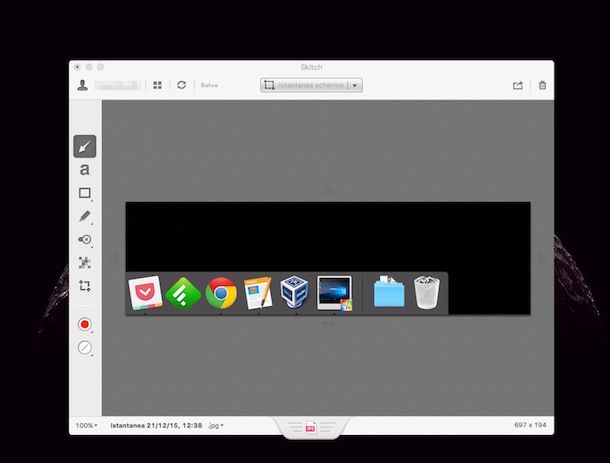Screen dimensions: 610x463
Task: Select the Arrow tool in Skitch
Action: pos(85,147)
